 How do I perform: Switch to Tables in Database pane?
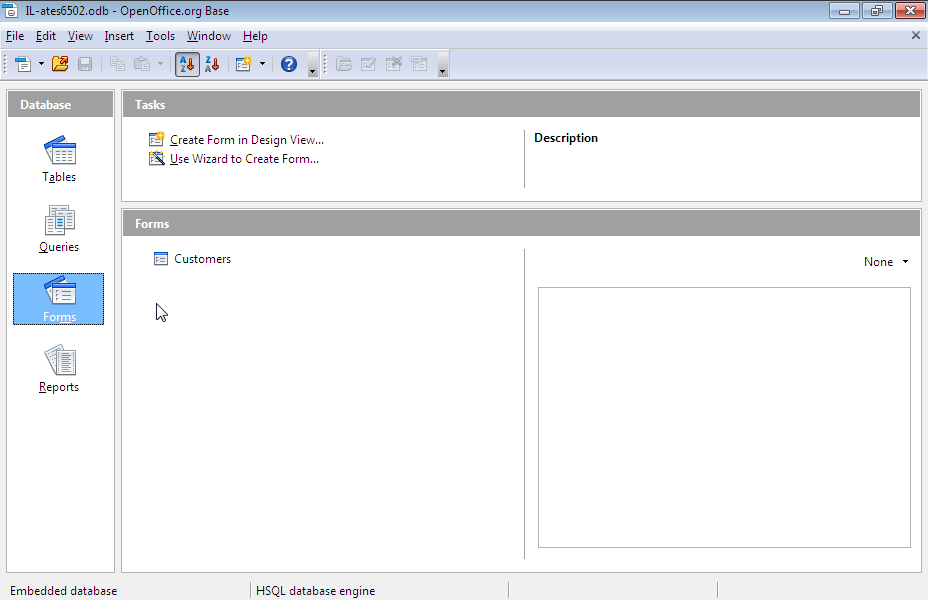[x=59, y=159]
